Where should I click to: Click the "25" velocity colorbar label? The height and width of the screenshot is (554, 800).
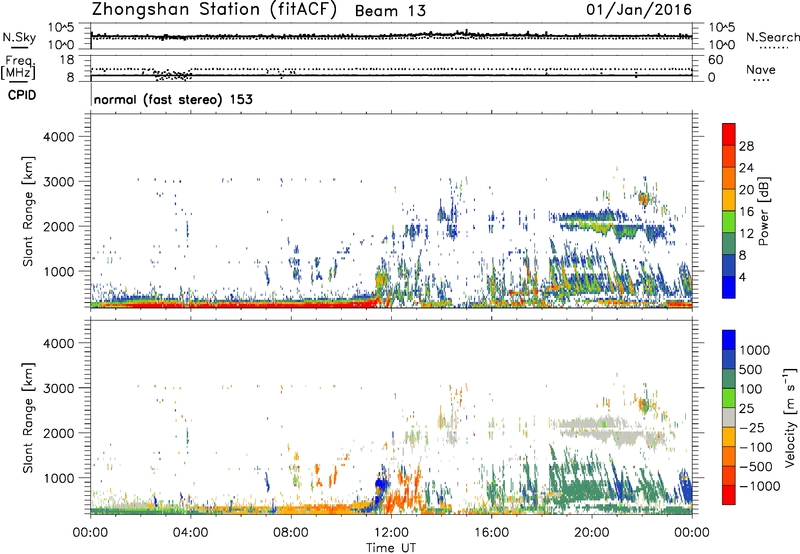[x=746, y=409]
